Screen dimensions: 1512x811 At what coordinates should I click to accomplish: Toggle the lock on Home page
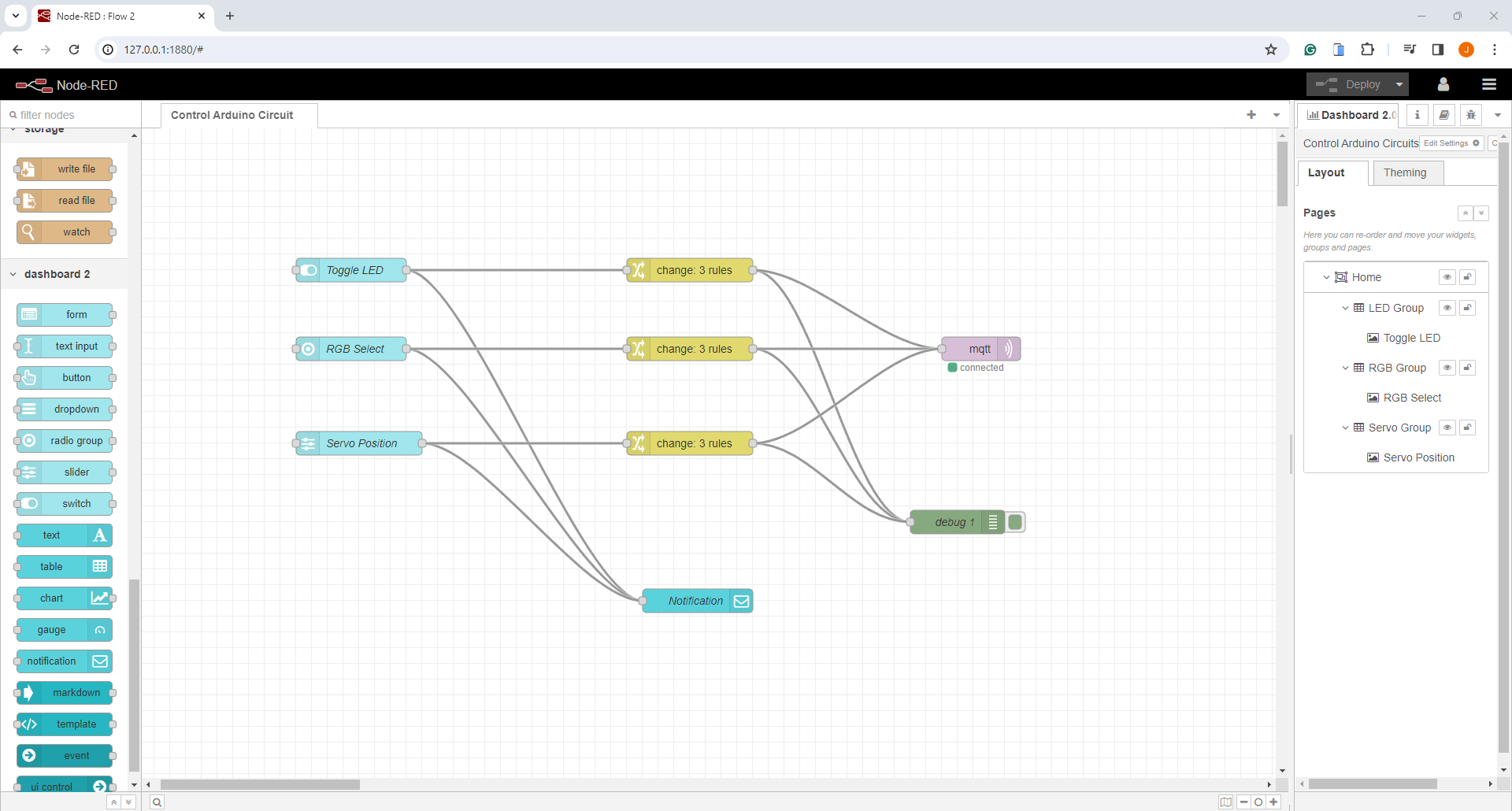point(1468,277)
